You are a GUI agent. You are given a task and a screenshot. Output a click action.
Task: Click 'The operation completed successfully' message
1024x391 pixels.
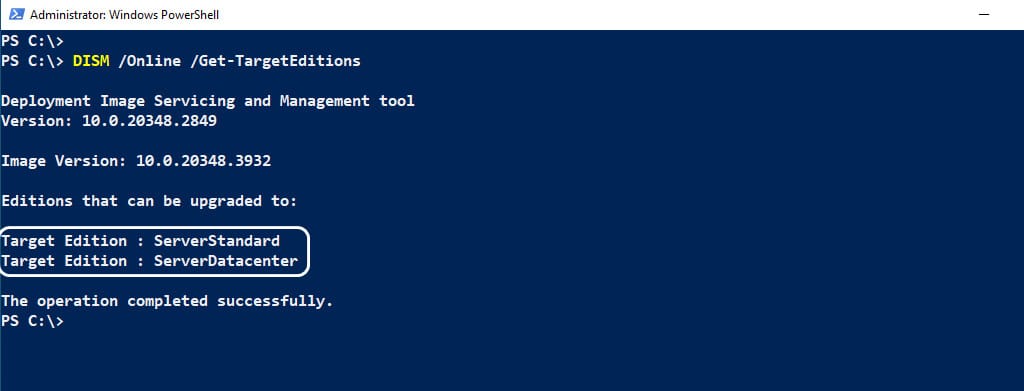(167, 302)
